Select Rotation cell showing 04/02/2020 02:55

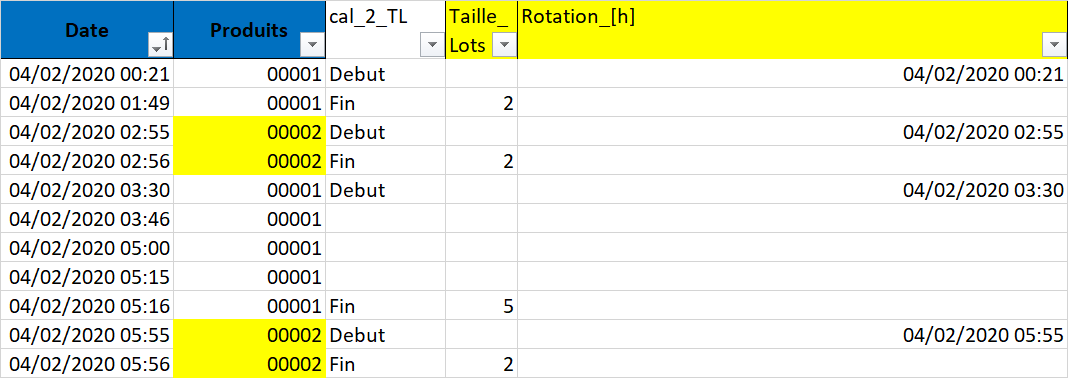793,131
